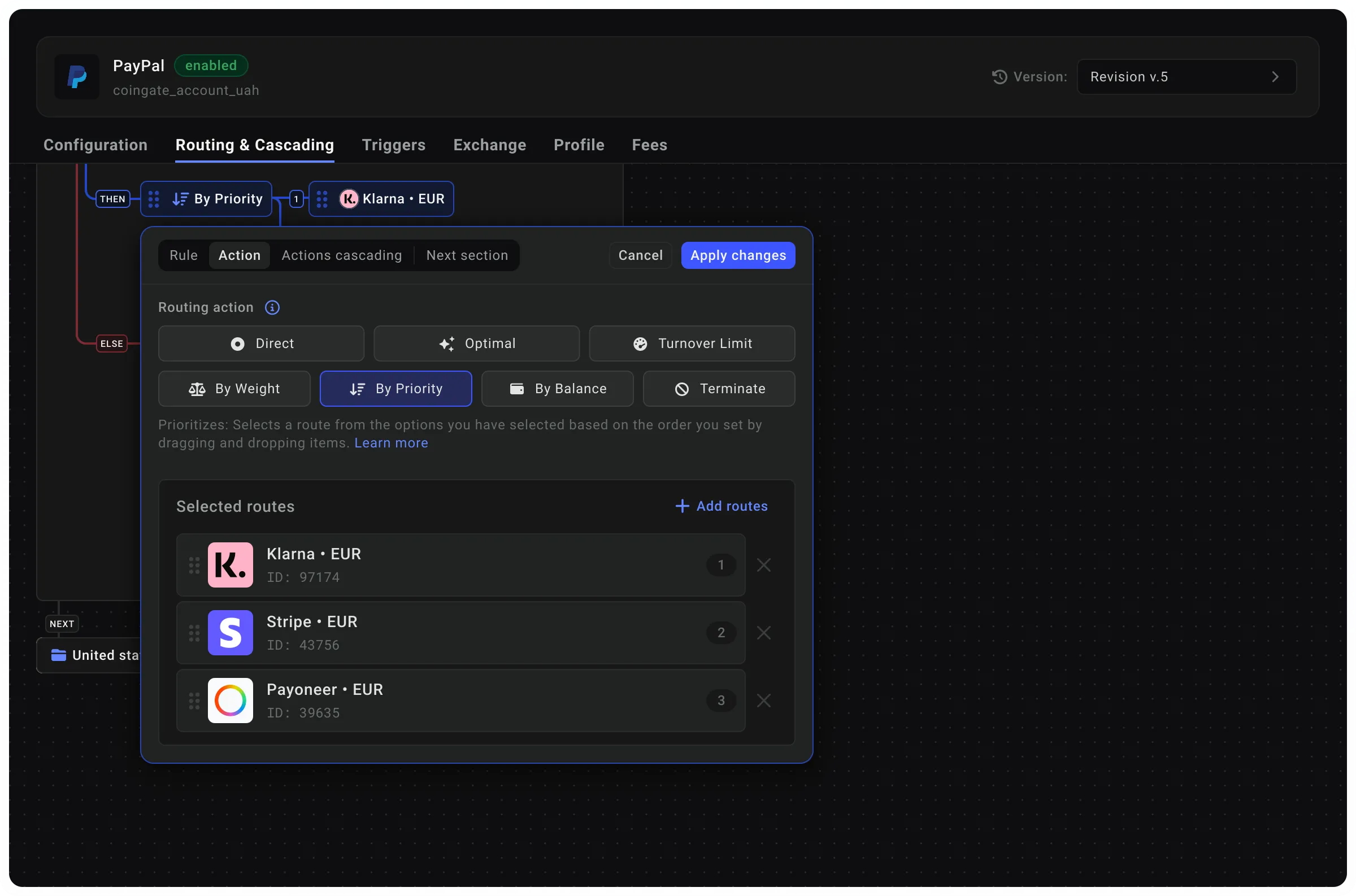The image size is (1356, 896).
Task: Open the Exchange tab
Action: (x=490, y=145)
